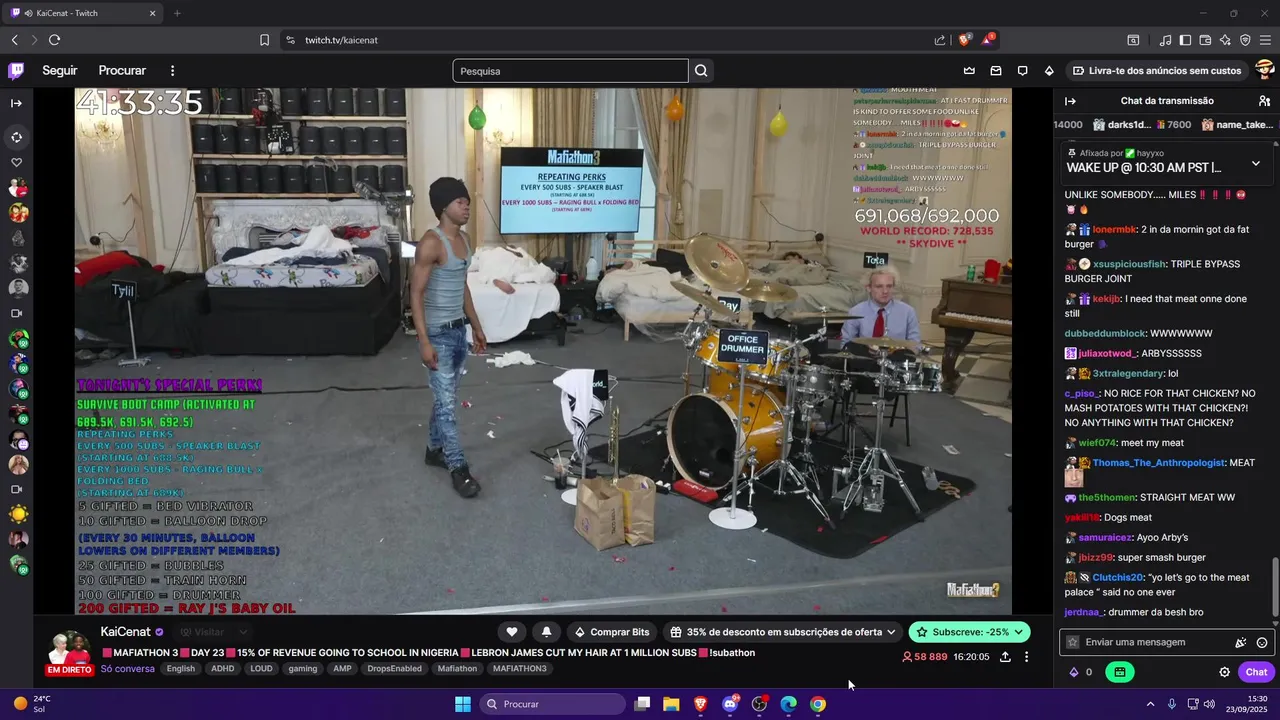The height and width of the screenshot is (720, 1280).
Task: Bookmark the page with bookmark icon
Action: tap(264, 40)
